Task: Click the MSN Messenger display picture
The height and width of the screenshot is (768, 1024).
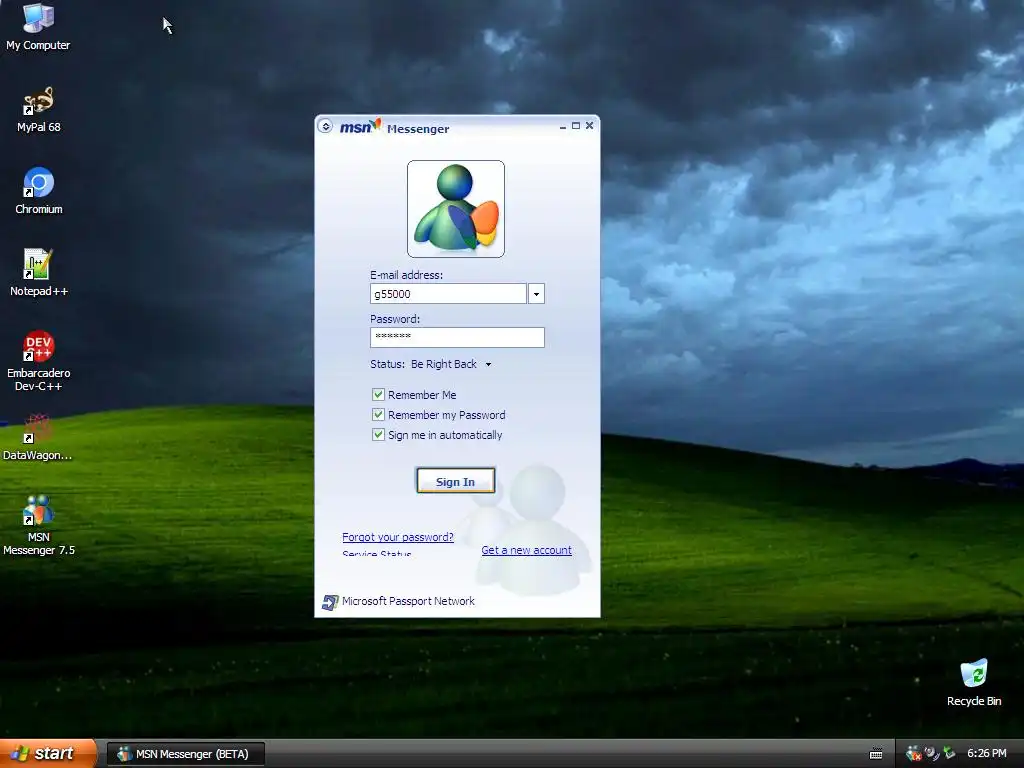Action: tap(456, 209)
